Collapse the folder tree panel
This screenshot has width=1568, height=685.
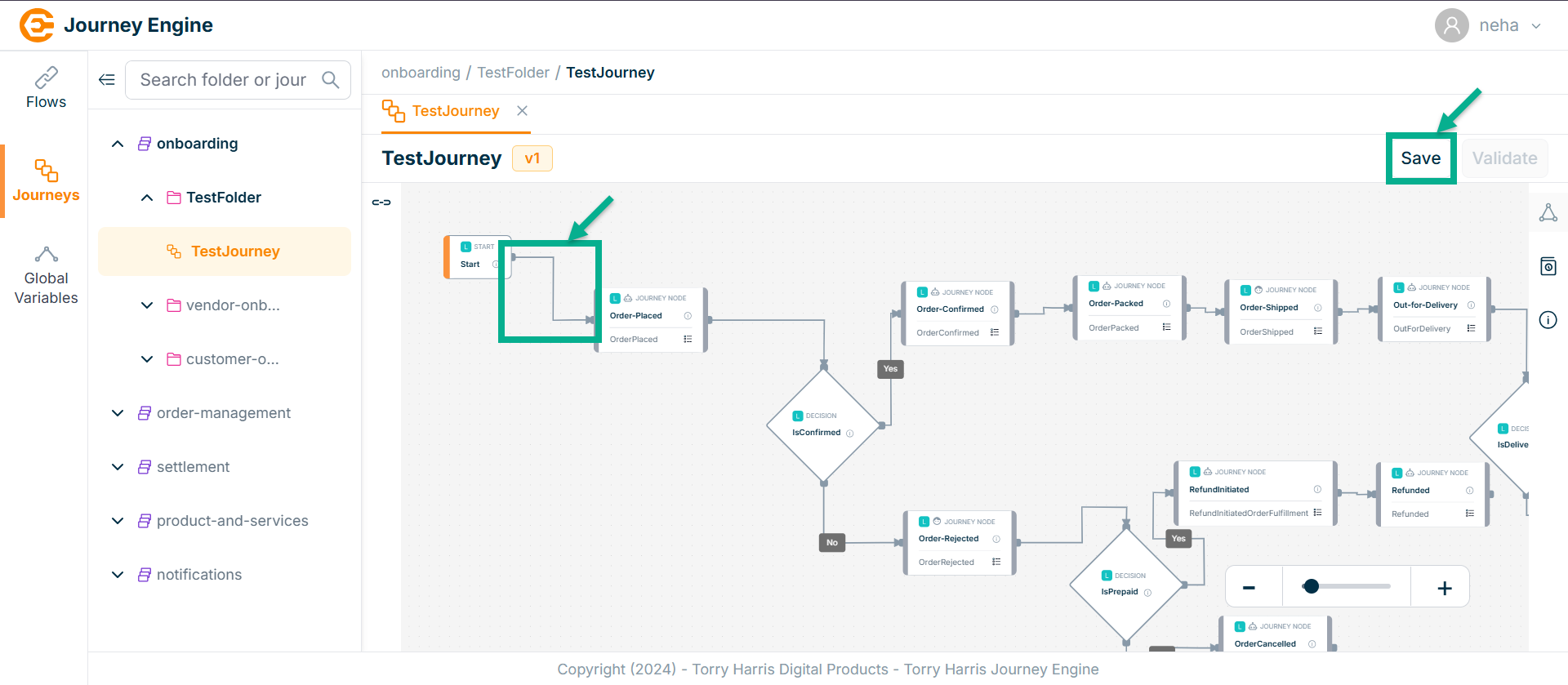pyautogui.click(x=107, y=80)
